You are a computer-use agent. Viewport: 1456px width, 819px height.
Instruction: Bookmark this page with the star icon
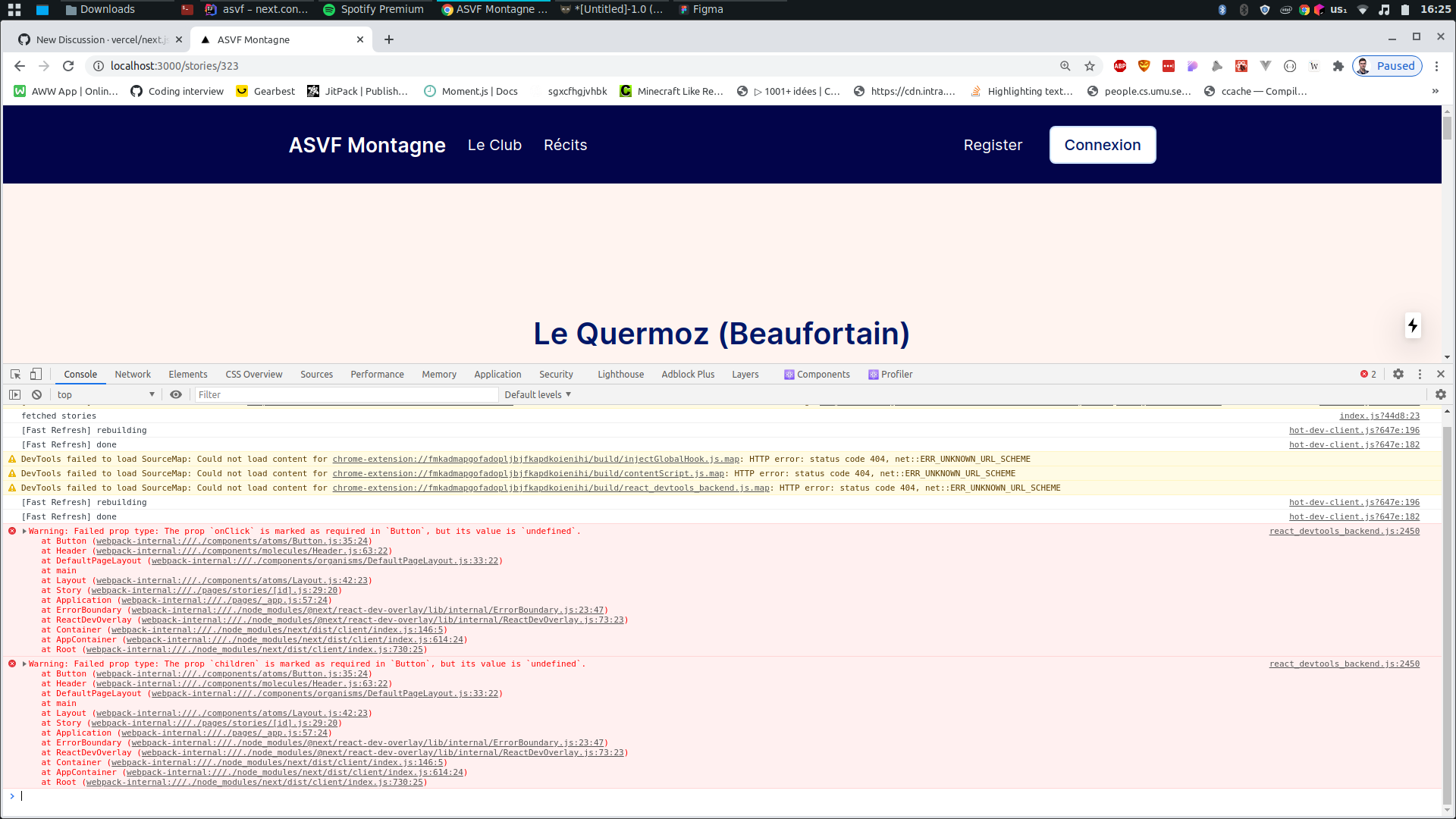[x=1090, y=66]
